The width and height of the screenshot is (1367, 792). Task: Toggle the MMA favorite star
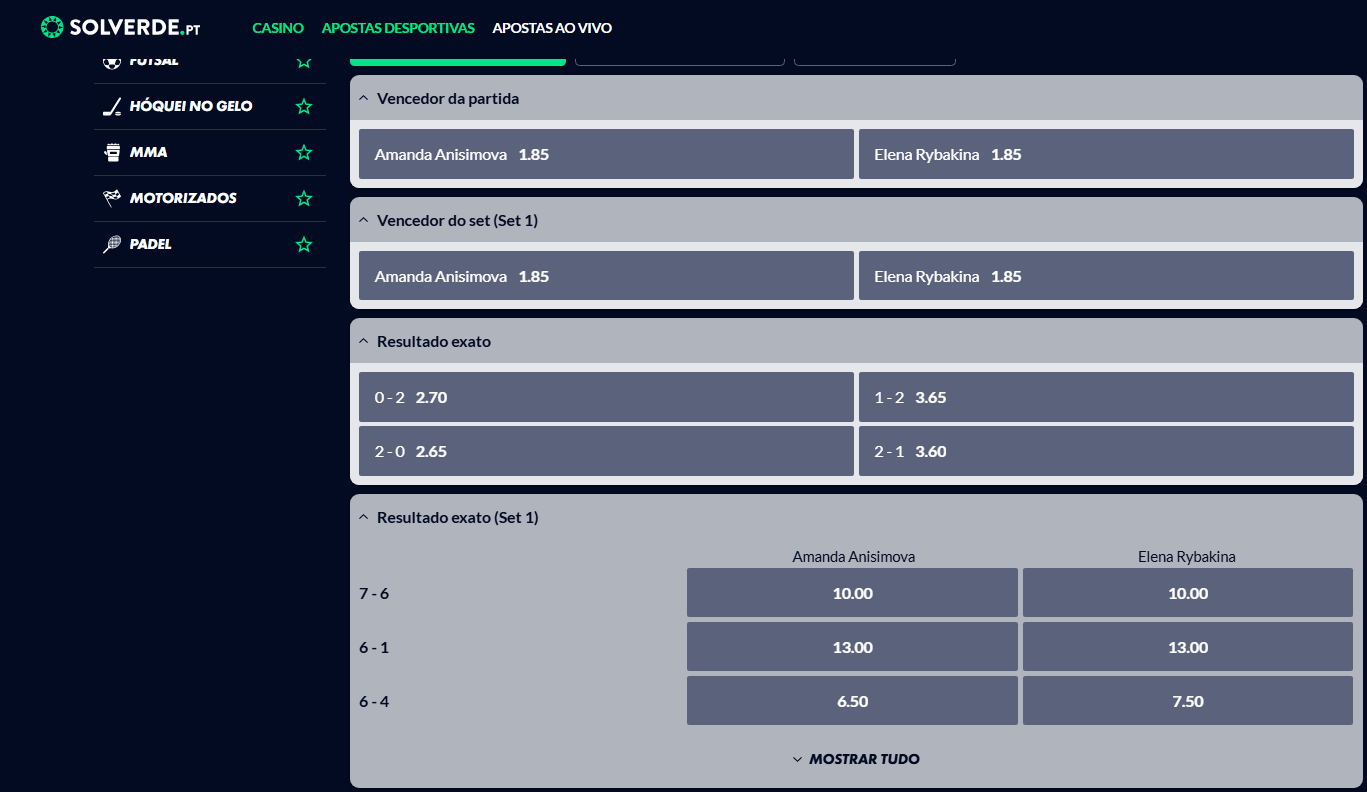coord(304,153)
